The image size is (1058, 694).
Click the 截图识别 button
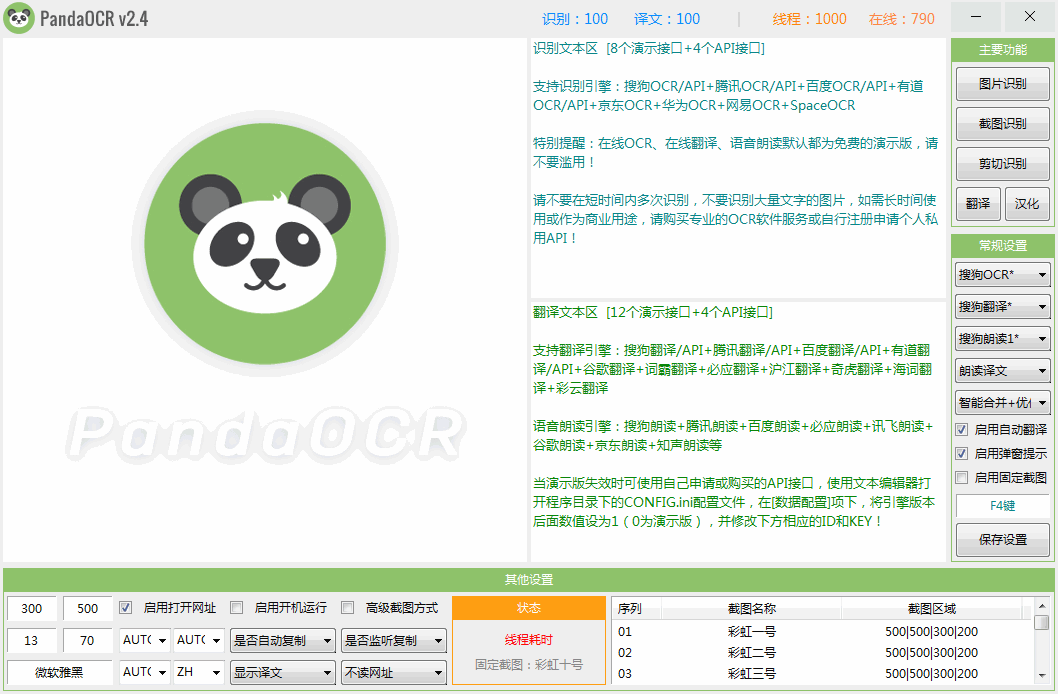pyautogui.click(x=1003, y=124)
